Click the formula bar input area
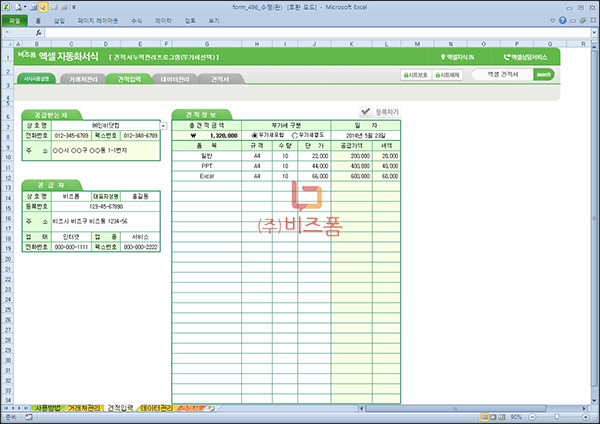The height and width of the screenshot is (424, 600). [318, 33]
